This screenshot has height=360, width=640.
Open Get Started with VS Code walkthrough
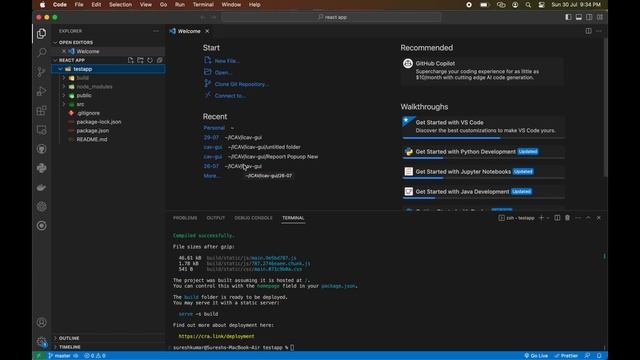(483, 127)
